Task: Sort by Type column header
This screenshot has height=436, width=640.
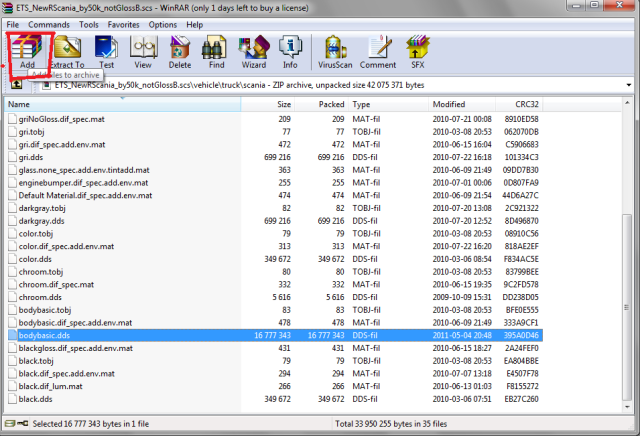Action: click(388, 104)
